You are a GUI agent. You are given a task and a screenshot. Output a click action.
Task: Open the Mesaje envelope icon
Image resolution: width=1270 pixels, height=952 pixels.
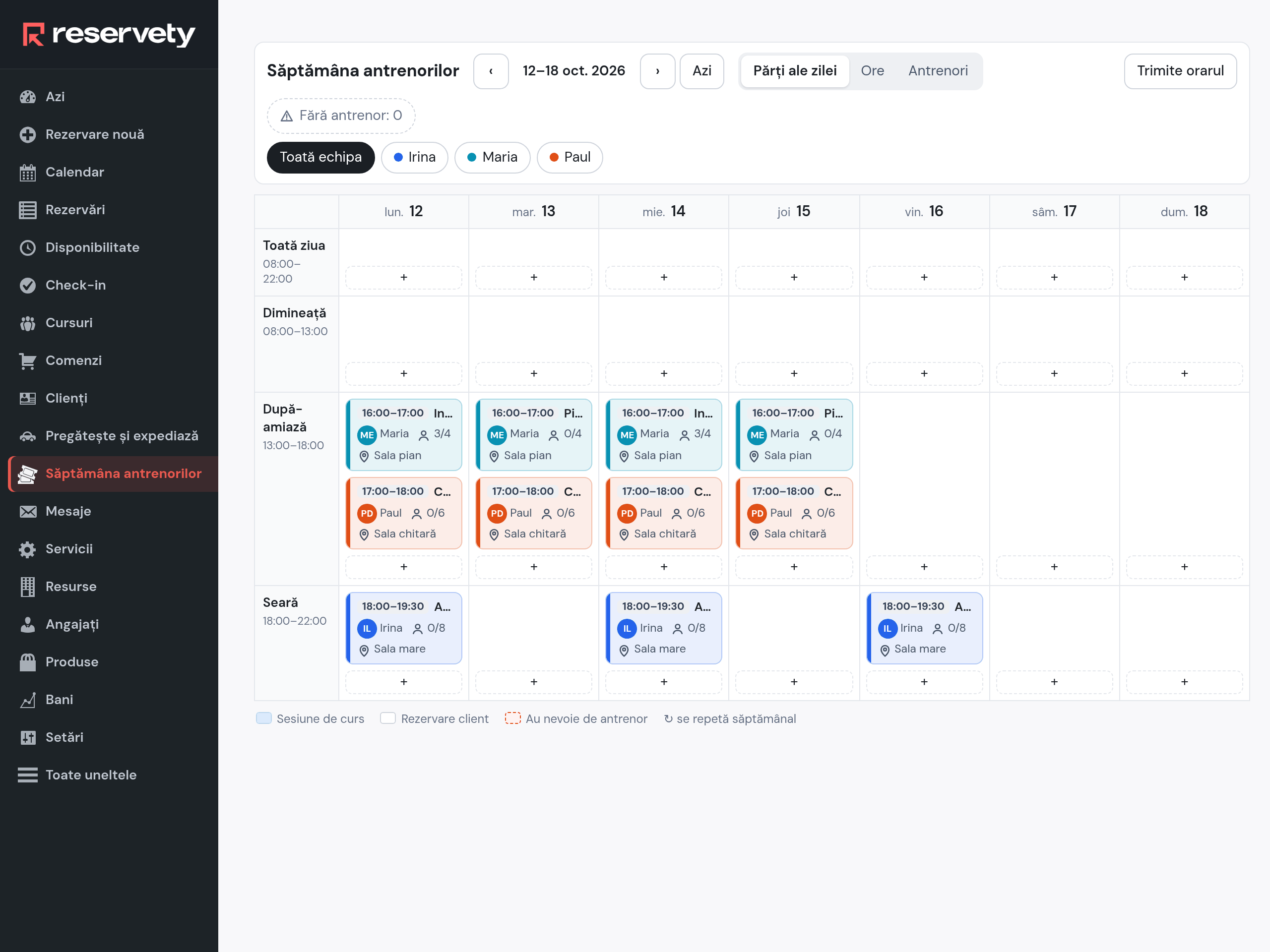coord(28,511)
